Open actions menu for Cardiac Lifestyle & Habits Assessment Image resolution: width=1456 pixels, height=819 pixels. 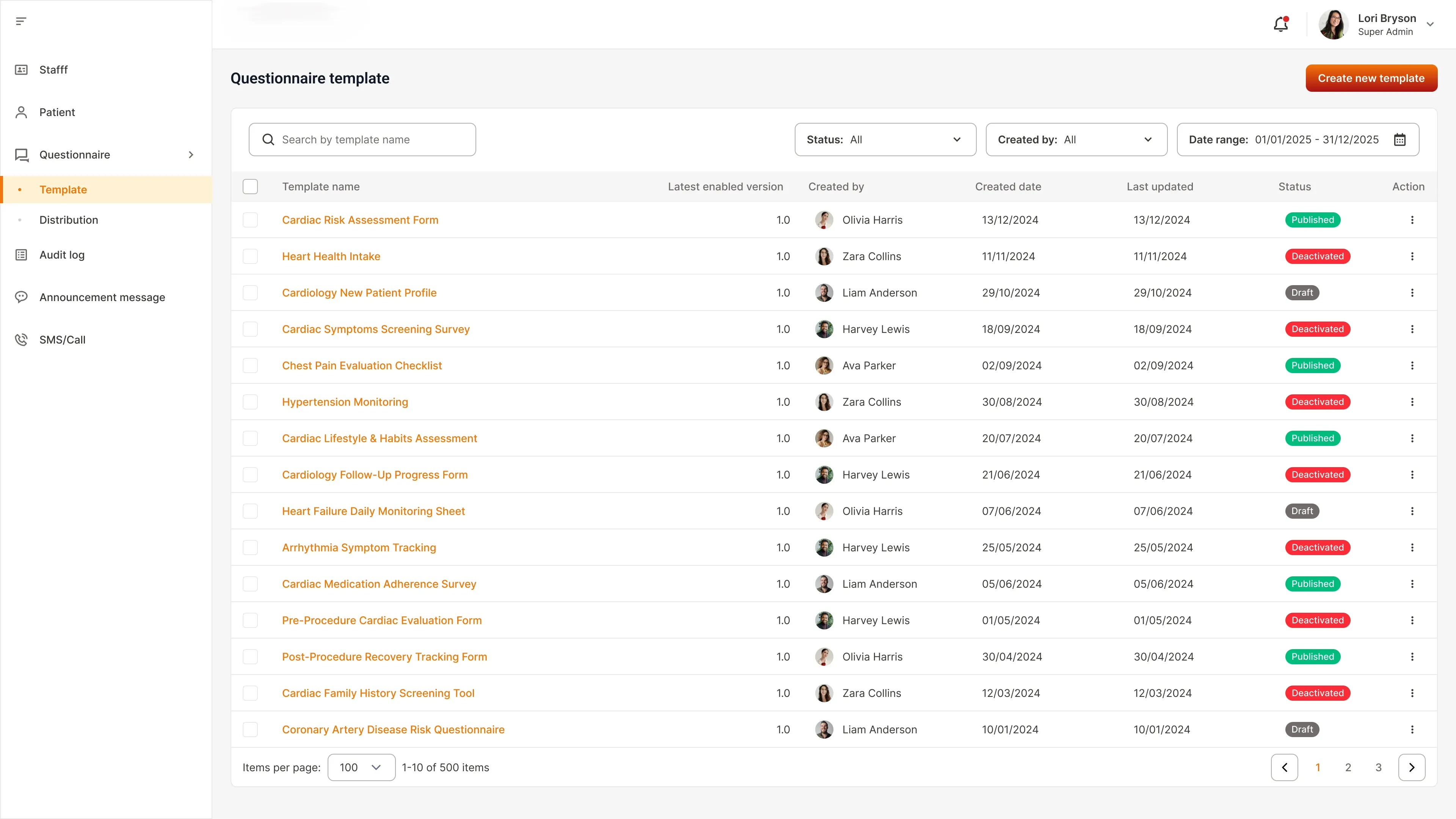1412,439
